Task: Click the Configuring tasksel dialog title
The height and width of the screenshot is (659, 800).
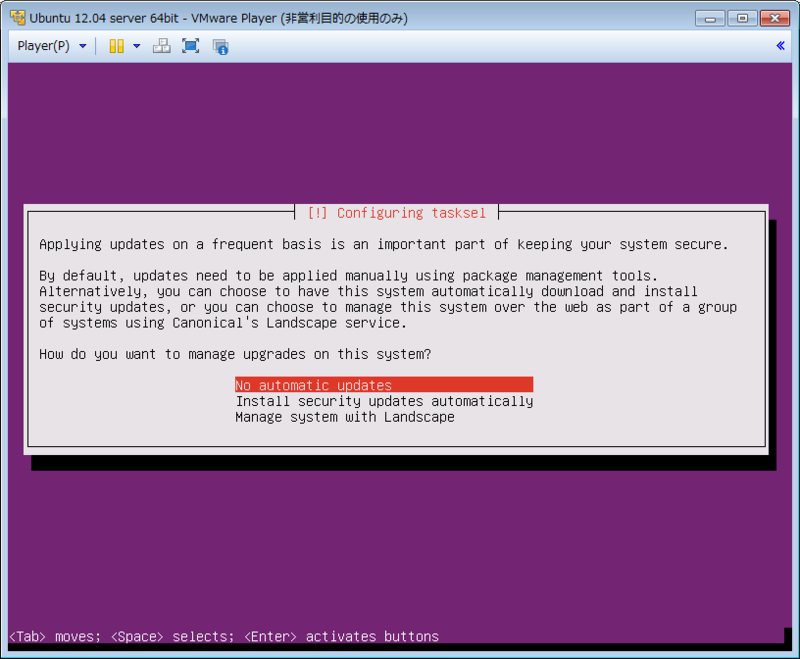Action: click(x=396, y=213)
